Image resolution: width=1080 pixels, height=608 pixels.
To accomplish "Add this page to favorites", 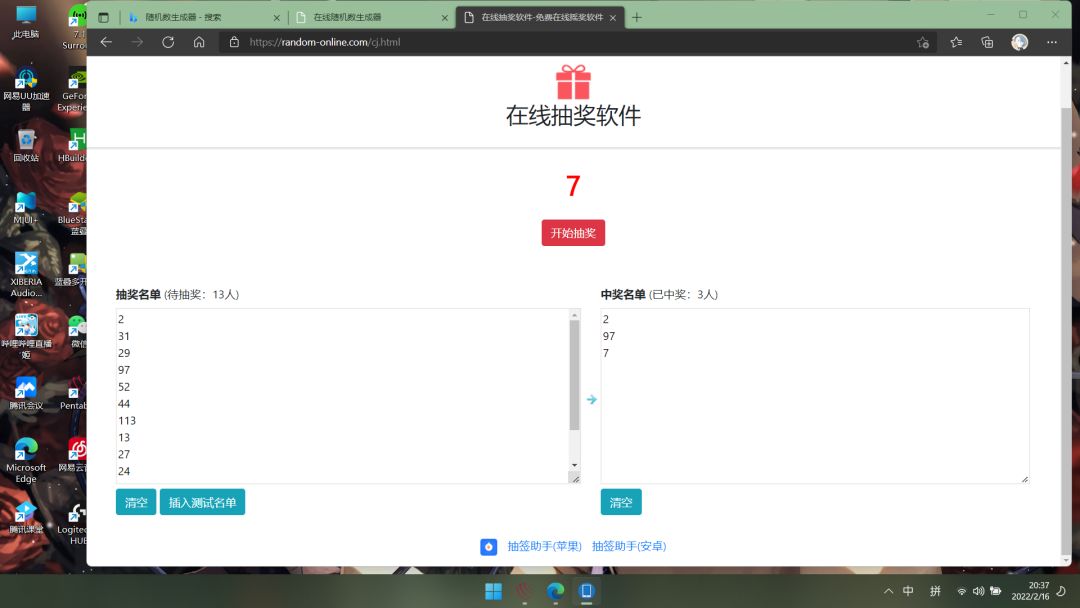I will tap(923, 42).
